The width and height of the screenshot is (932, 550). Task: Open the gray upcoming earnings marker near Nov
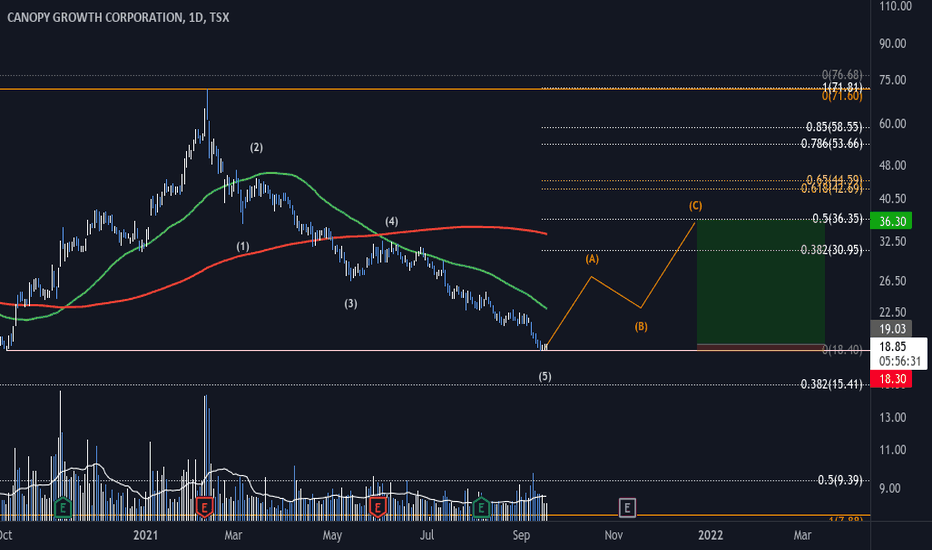627,507
